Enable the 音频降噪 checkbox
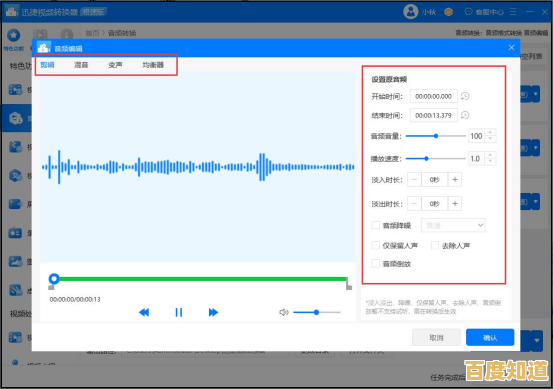 (376, 225)
